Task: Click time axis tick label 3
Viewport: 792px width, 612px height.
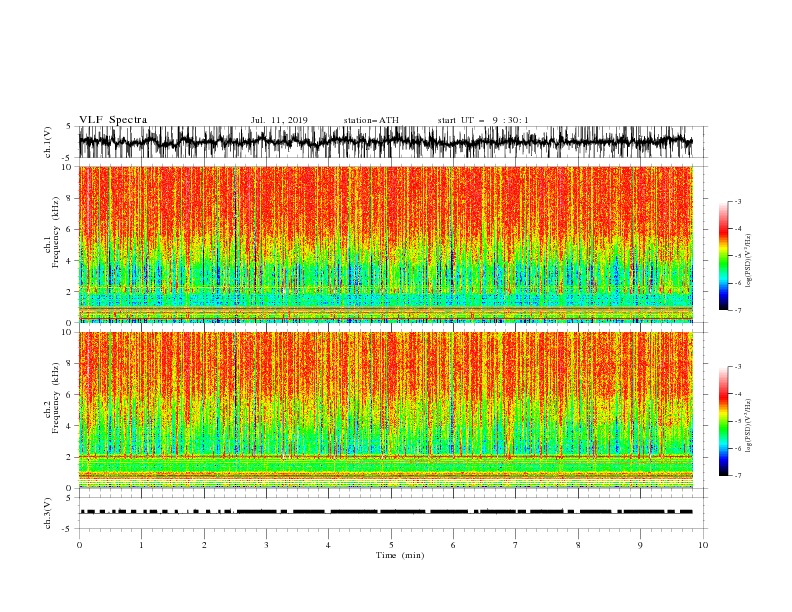Action: [266, 545]
